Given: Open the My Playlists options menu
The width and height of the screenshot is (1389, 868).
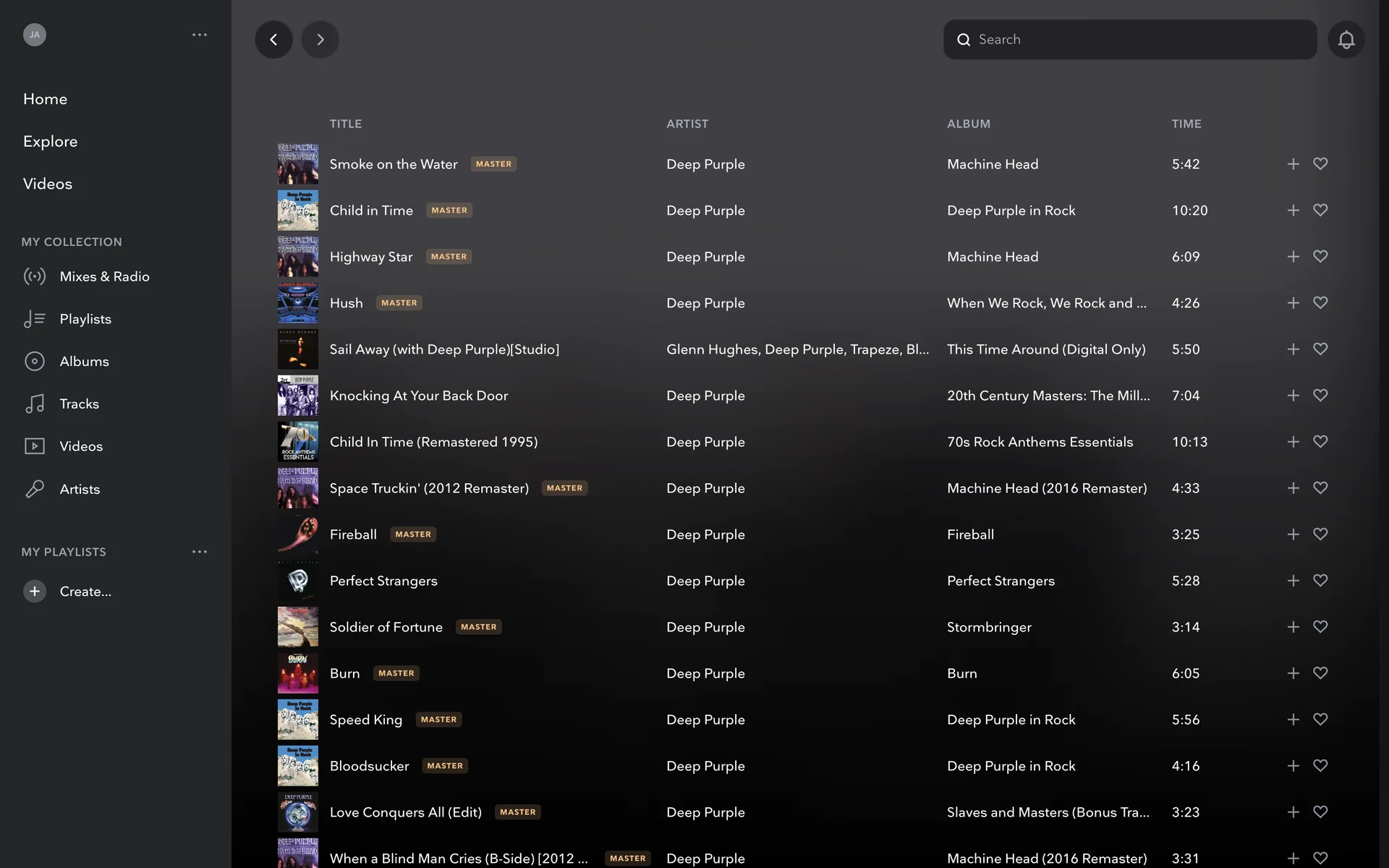Looking at the screenshot, I should tap(200, 552).
